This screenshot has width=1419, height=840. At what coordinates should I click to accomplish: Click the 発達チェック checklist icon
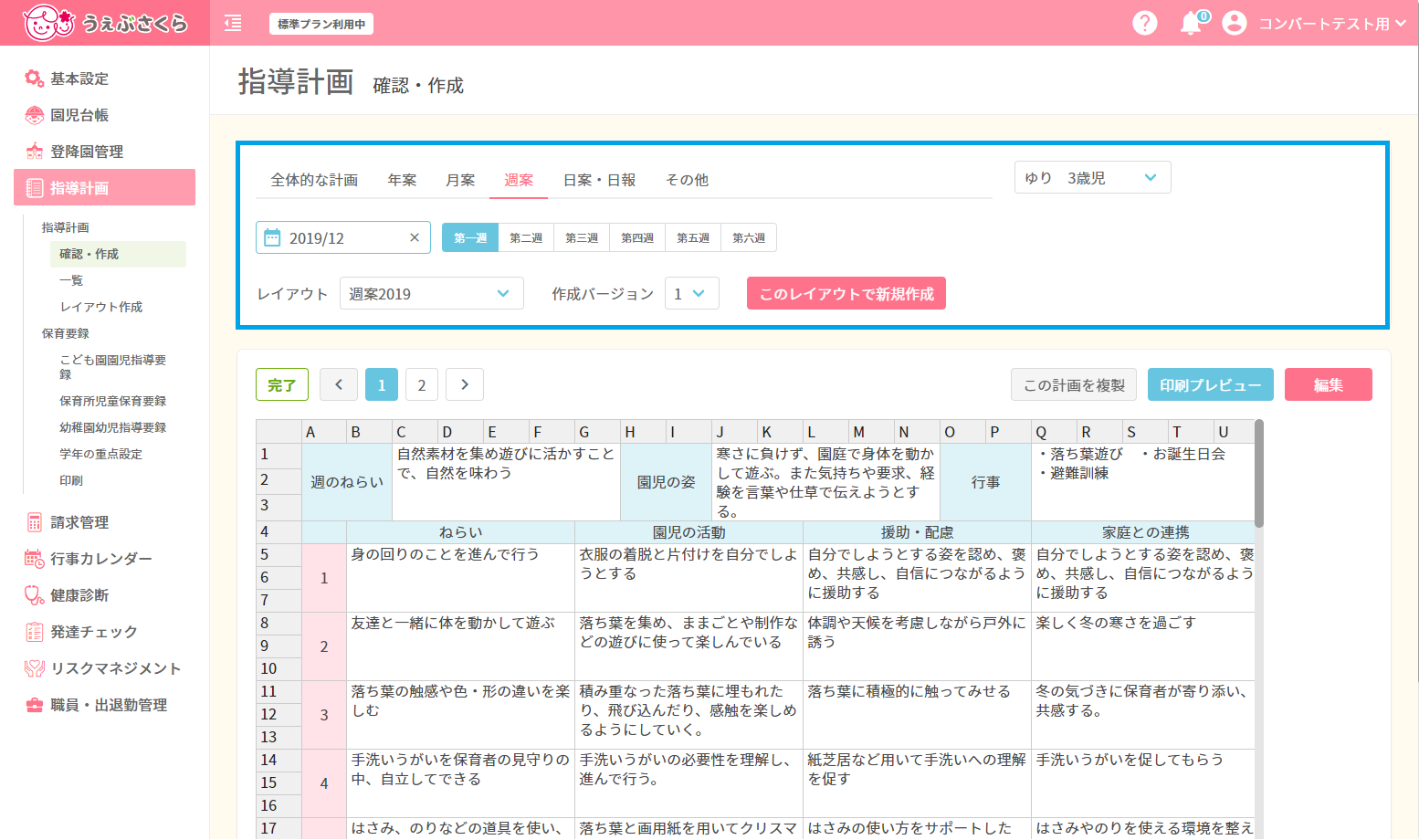pos(34,632)
